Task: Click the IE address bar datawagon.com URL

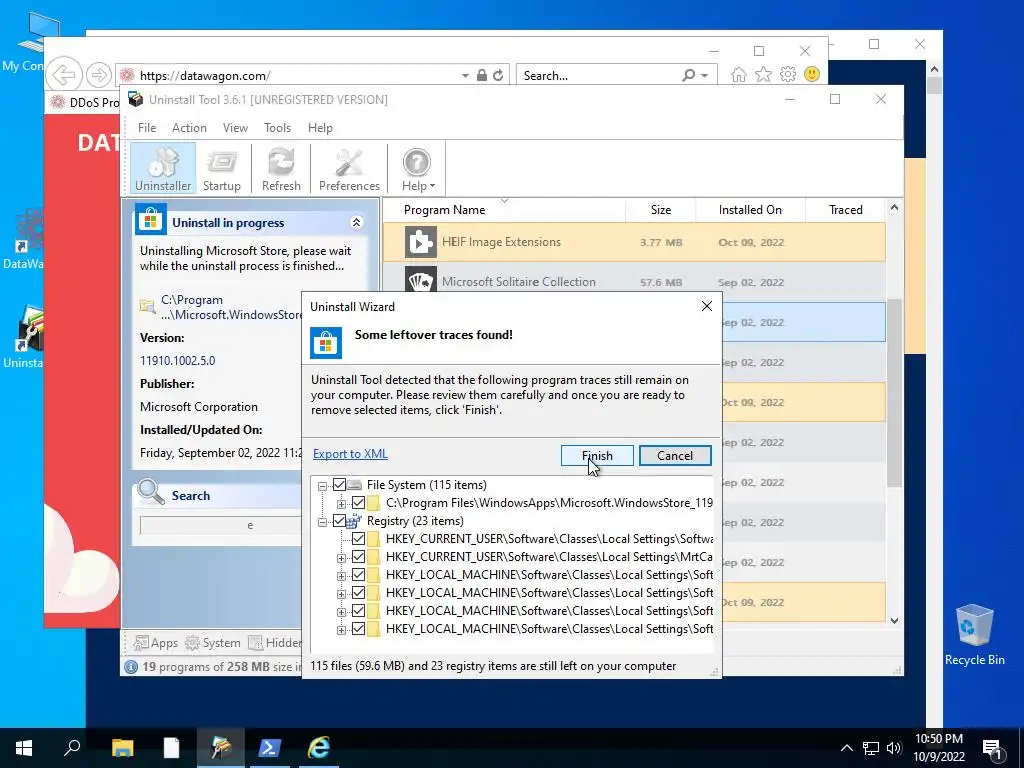Action: [x=205, y=76]
